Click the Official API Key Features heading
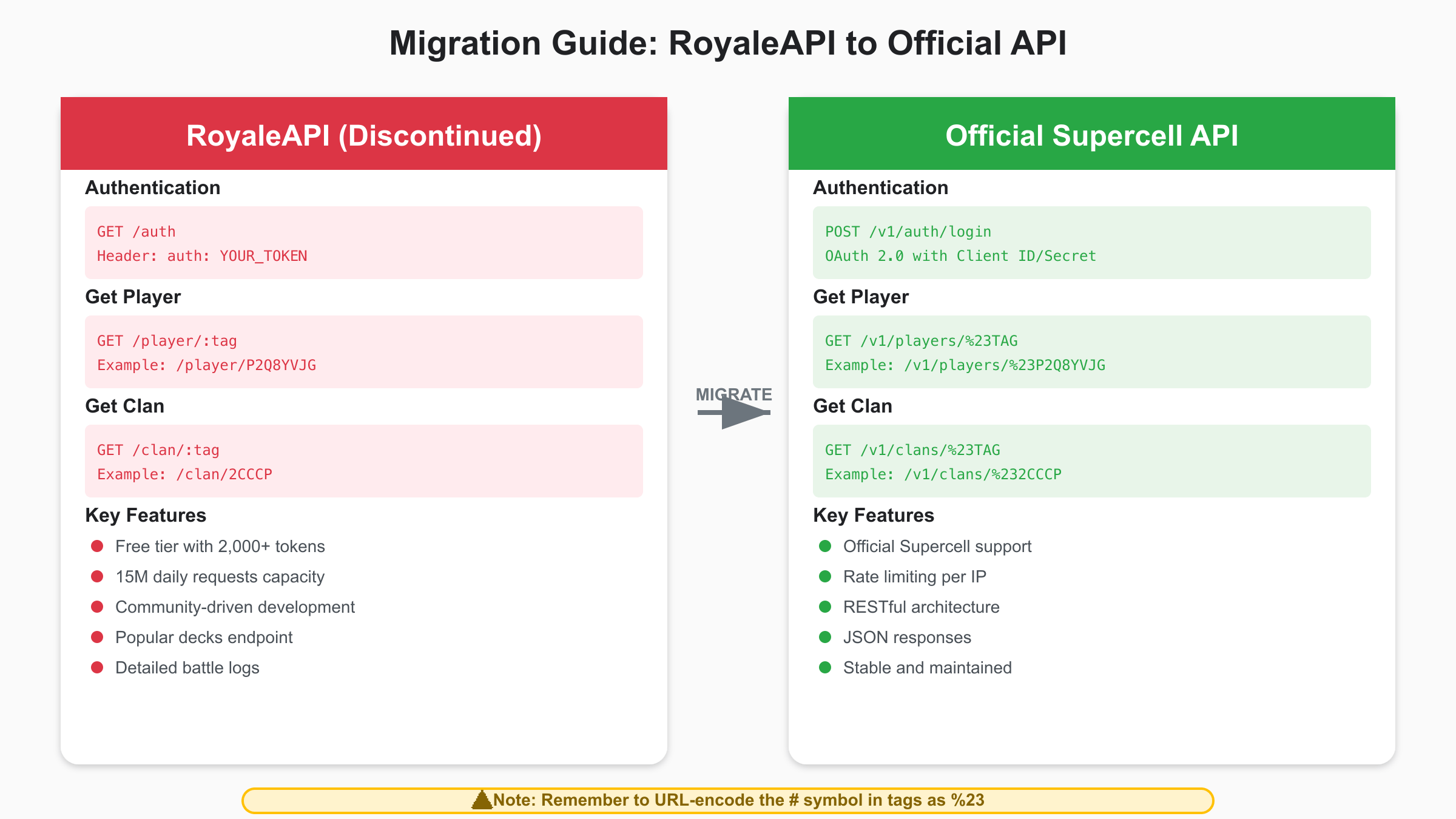 click(874, 516)
